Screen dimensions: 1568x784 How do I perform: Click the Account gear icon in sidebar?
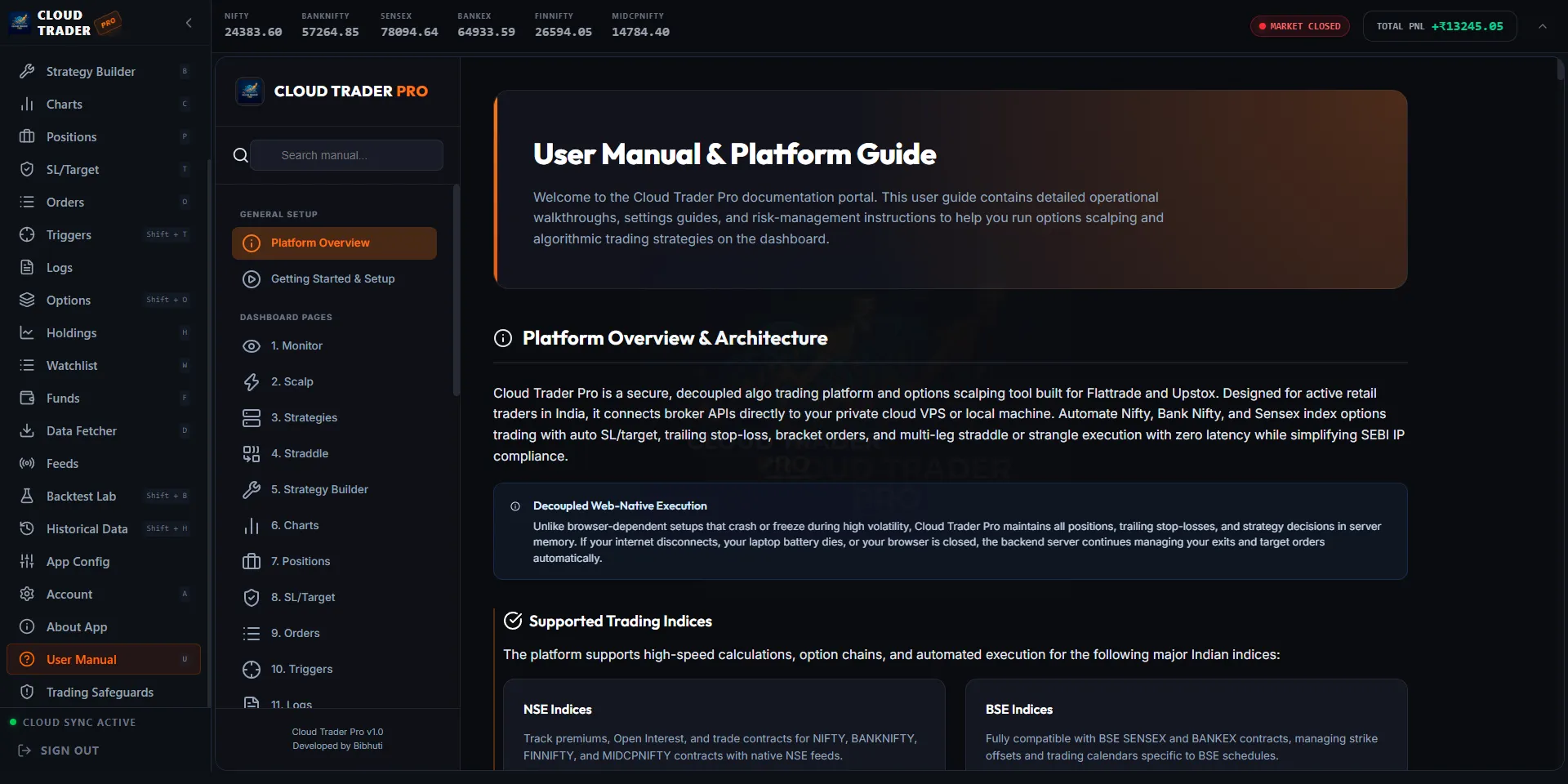[27, 594]
